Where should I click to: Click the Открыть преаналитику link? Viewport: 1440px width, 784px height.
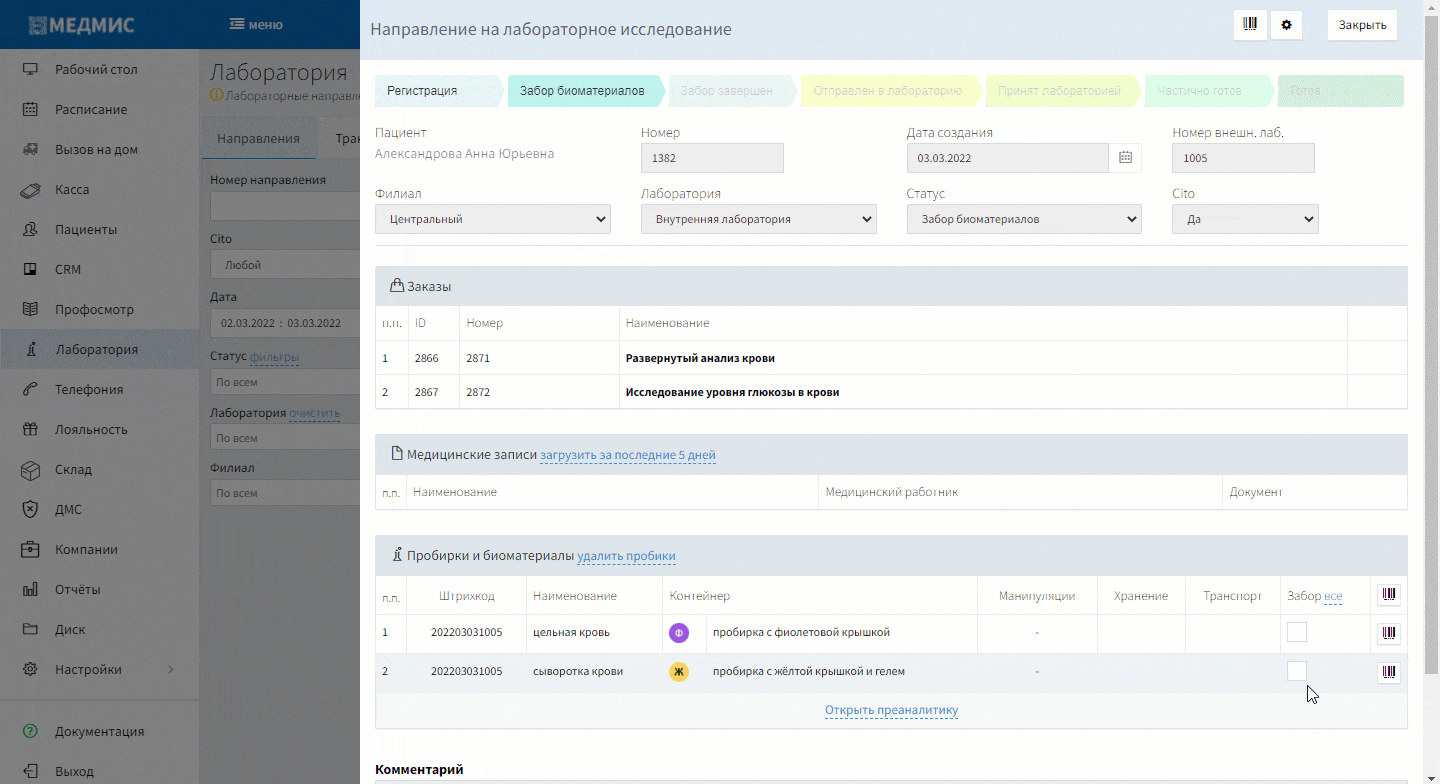coord(891,711)
